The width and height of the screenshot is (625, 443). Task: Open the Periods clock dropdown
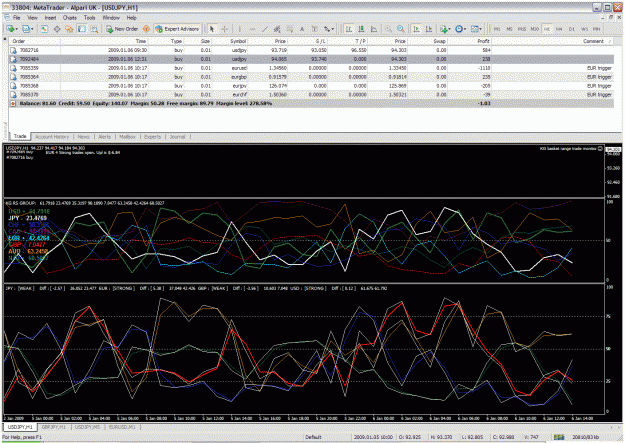tap(460, 29)
